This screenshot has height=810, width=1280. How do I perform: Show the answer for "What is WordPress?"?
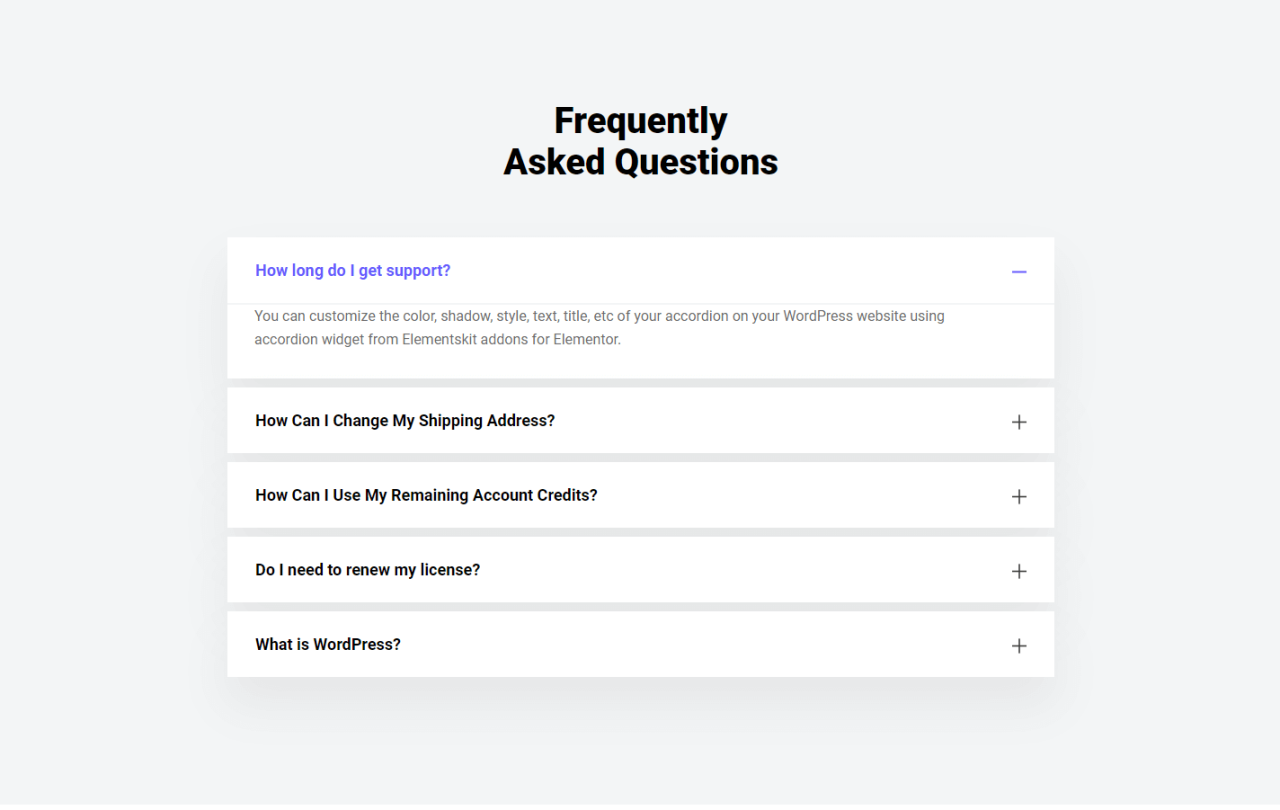coord(328,645)
